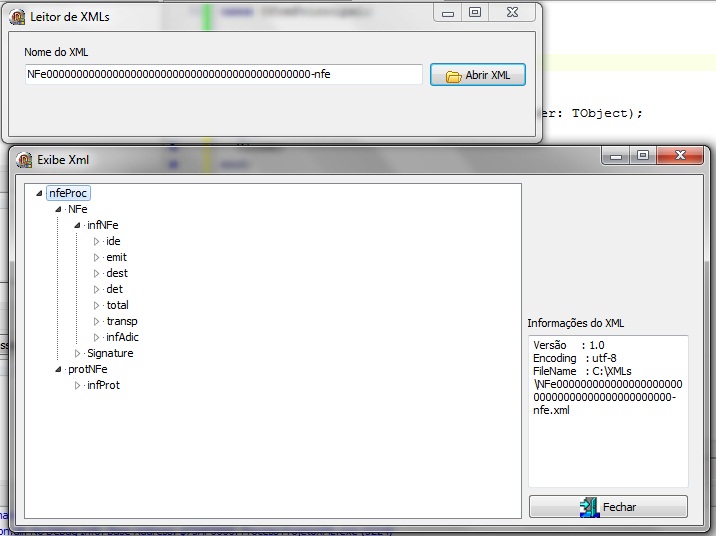Screen dimensions: 716x536
Task: Select the dest tree item
Action: 116,273
